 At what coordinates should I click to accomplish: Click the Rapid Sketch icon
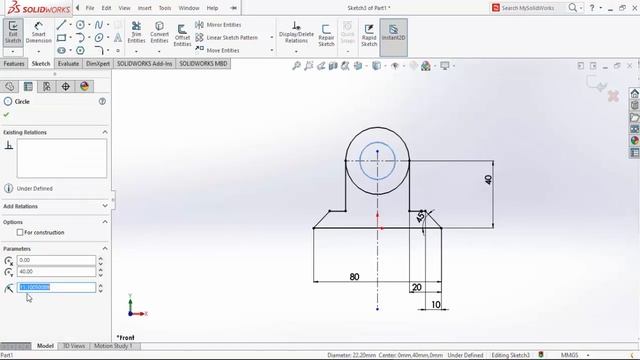369,35
